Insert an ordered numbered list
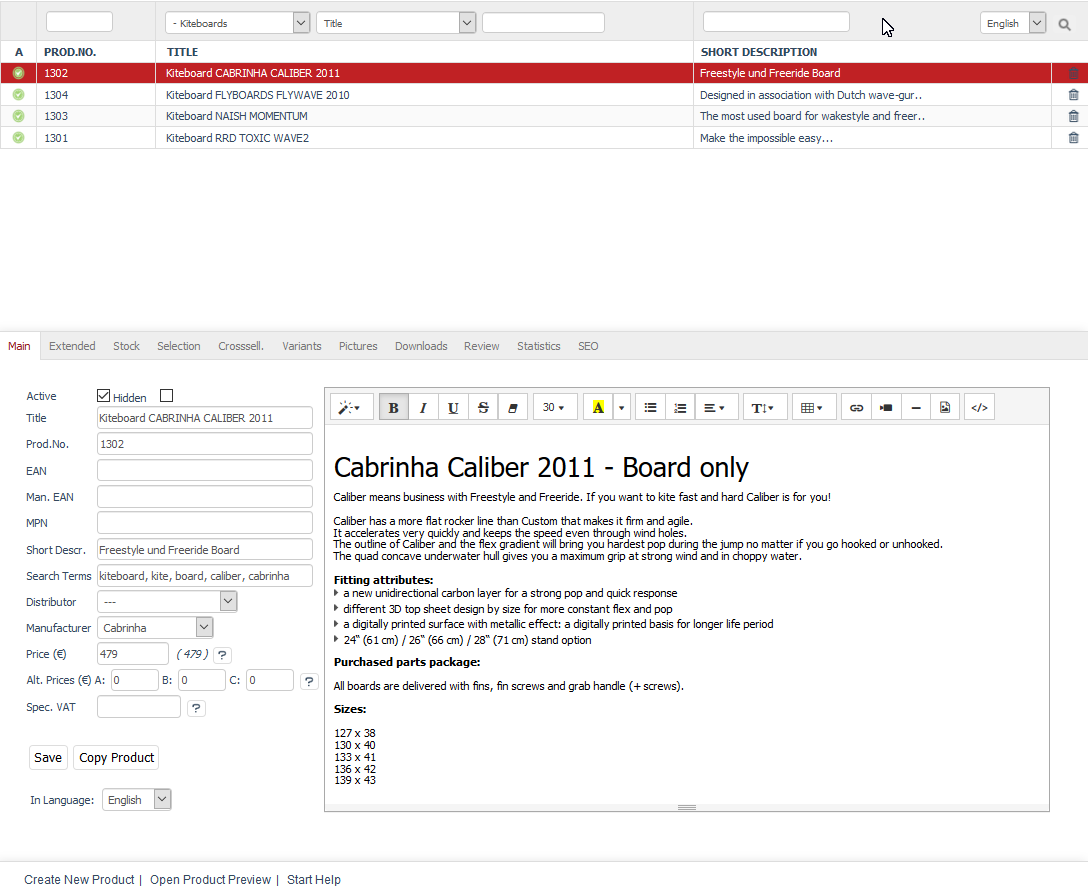The height and width of the screenshot is (895, 1088). point(680,407)
